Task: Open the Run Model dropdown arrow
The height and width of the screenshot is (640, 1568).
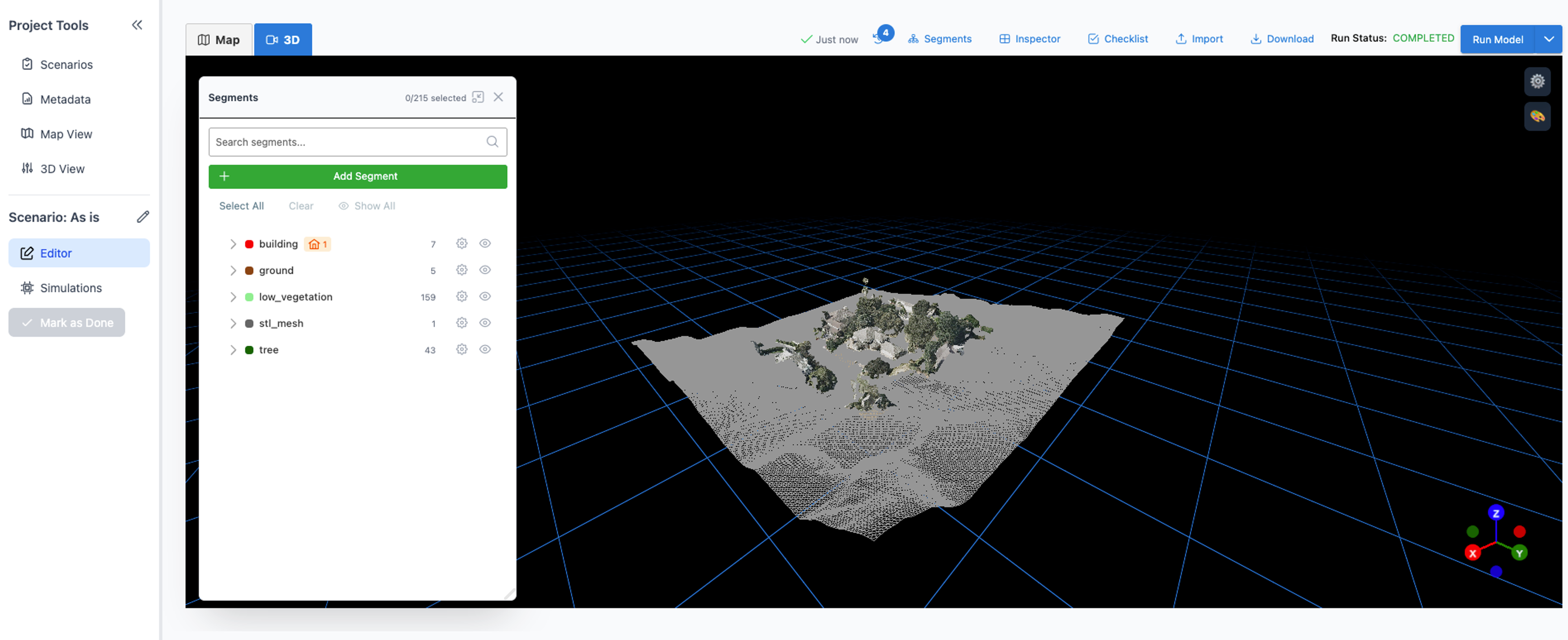Action: 1548,39
